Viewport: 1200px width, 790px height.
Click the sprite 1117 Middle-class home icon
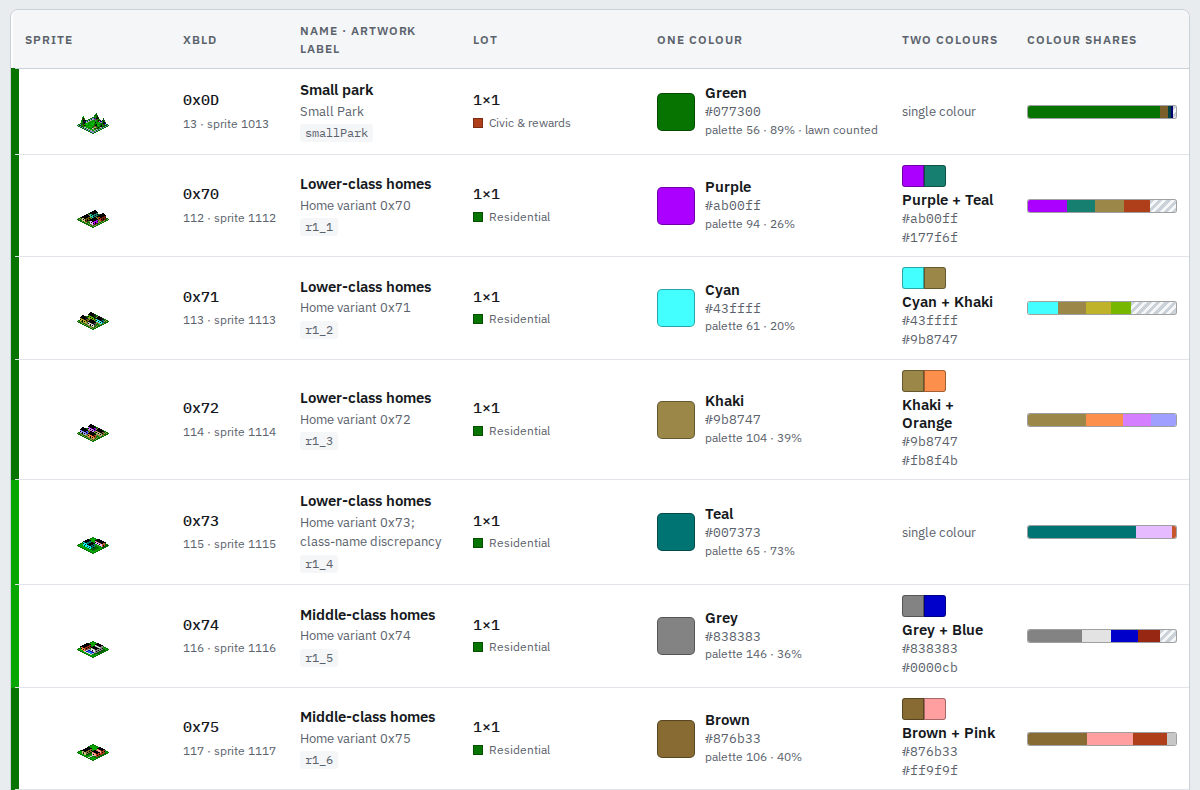(x=93, y=751)
